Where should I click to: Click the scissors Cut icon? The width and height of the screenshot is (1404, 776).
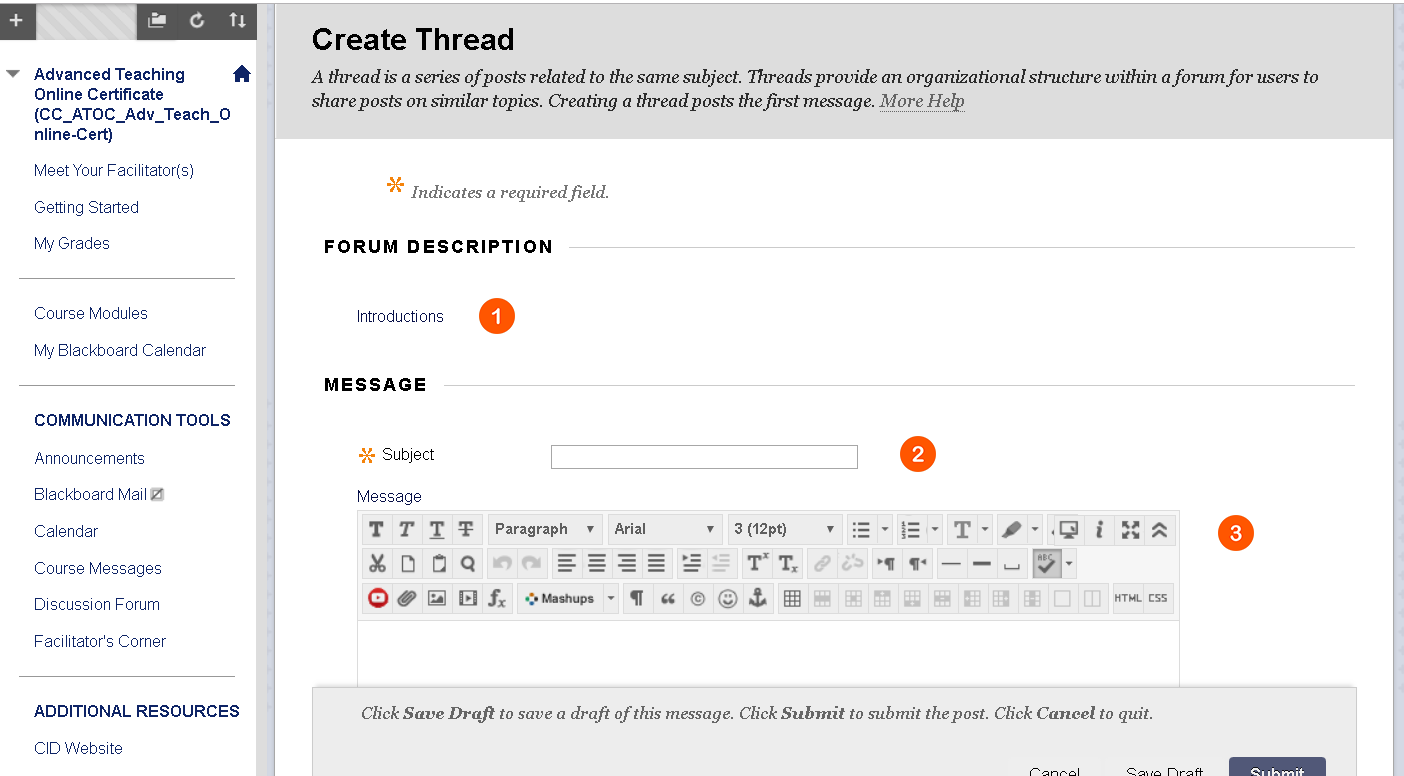377,564
